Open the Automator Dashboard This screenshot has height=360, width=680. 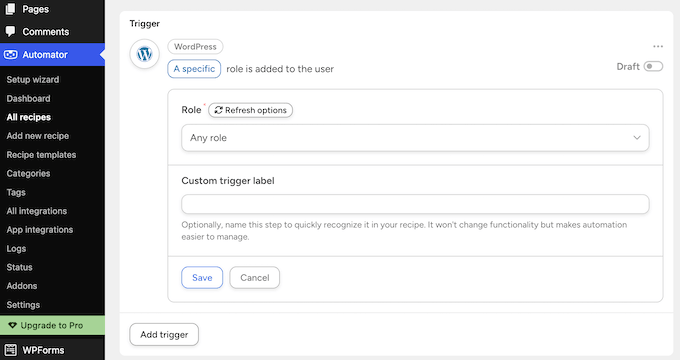pos(29,98)
